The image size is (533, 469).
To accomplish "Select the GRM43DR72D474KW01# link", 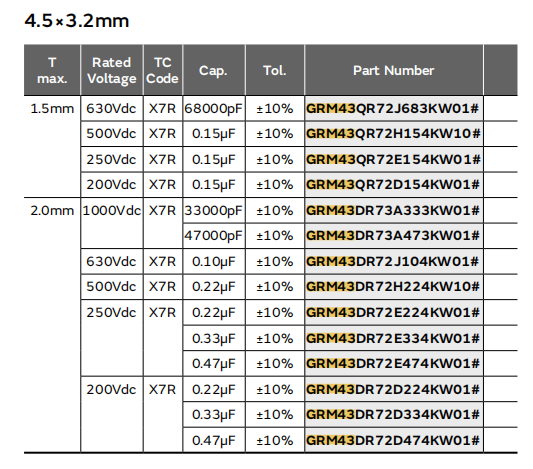I will point(393,440).
